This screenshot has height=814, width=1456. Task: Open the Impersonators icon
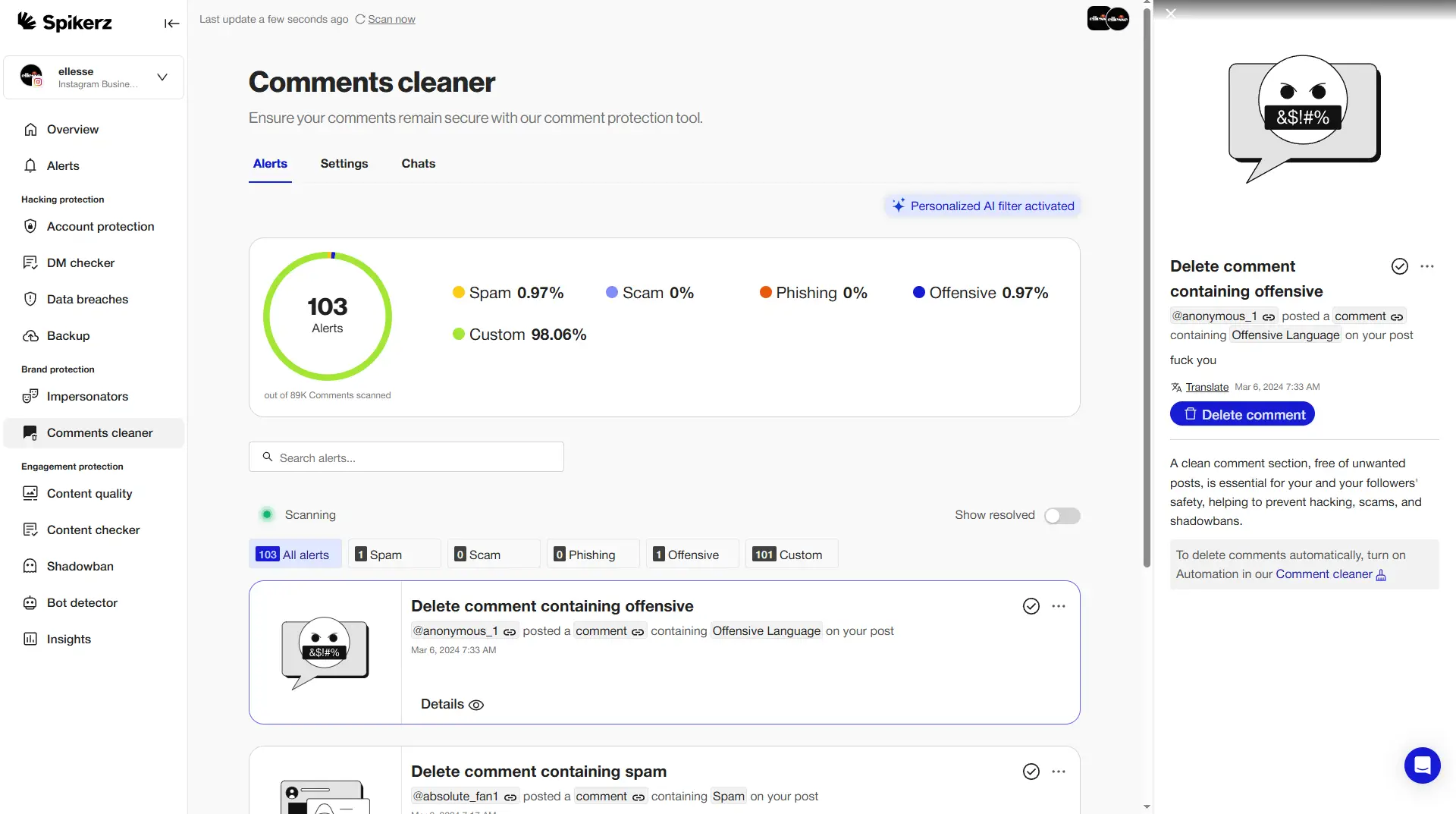30,397
